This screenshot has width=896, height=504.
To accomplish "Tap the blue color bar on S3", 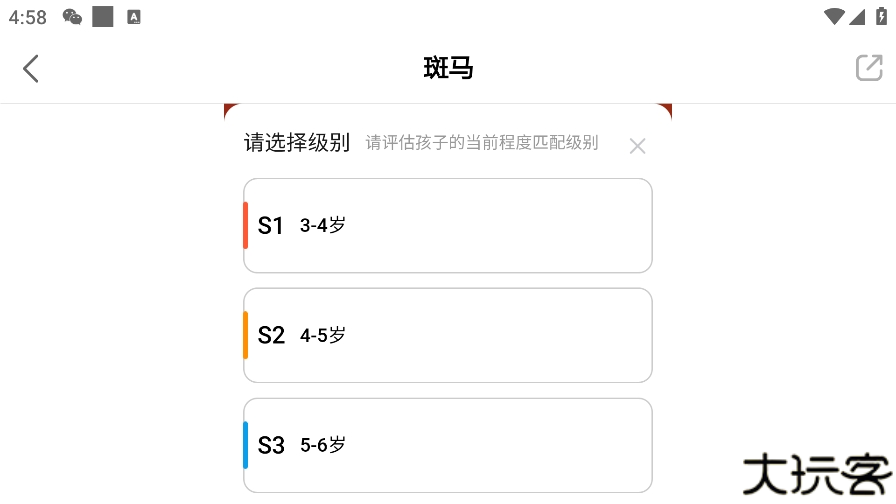I will click(x=246, y=445).
